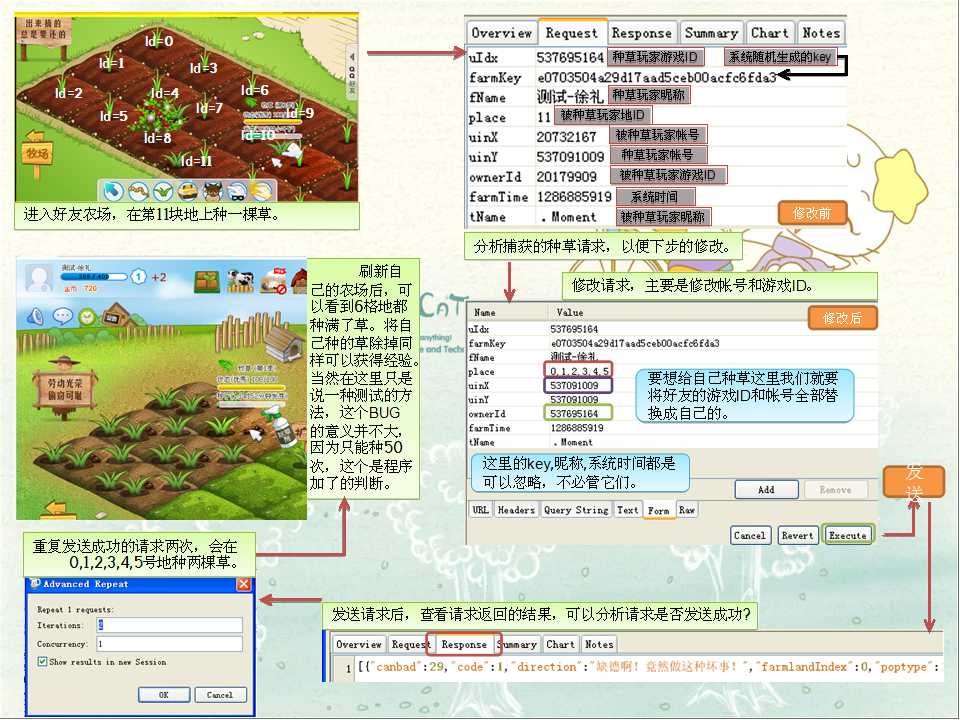Switch to the top Response tab
Image resolution: width=960 pixels, height=720 pixels.
pos(642,33)
